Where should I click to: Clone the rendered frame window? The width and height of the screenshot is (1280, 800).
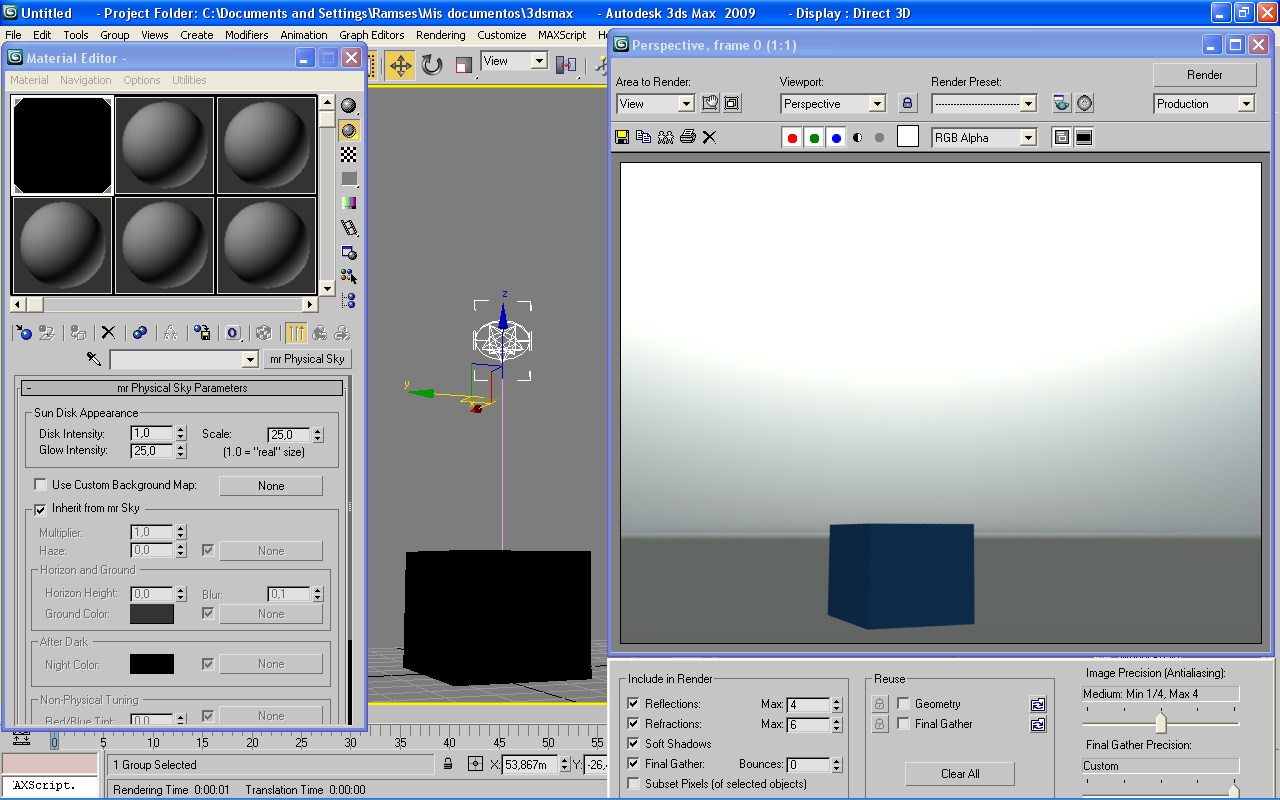666,137
